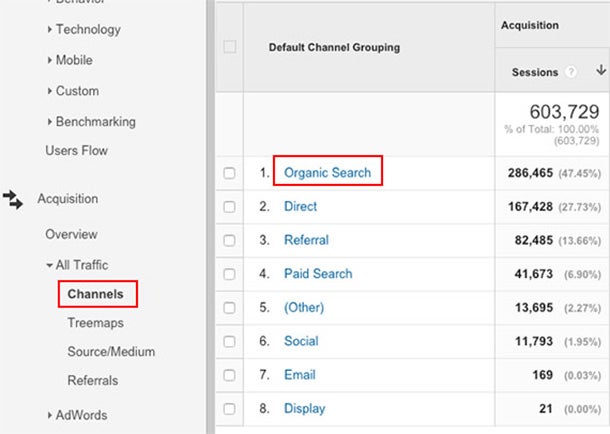The height and width of the screenshot is (434, 610).
Task: Click the Sessions column header
Action: tap(535, 72)
